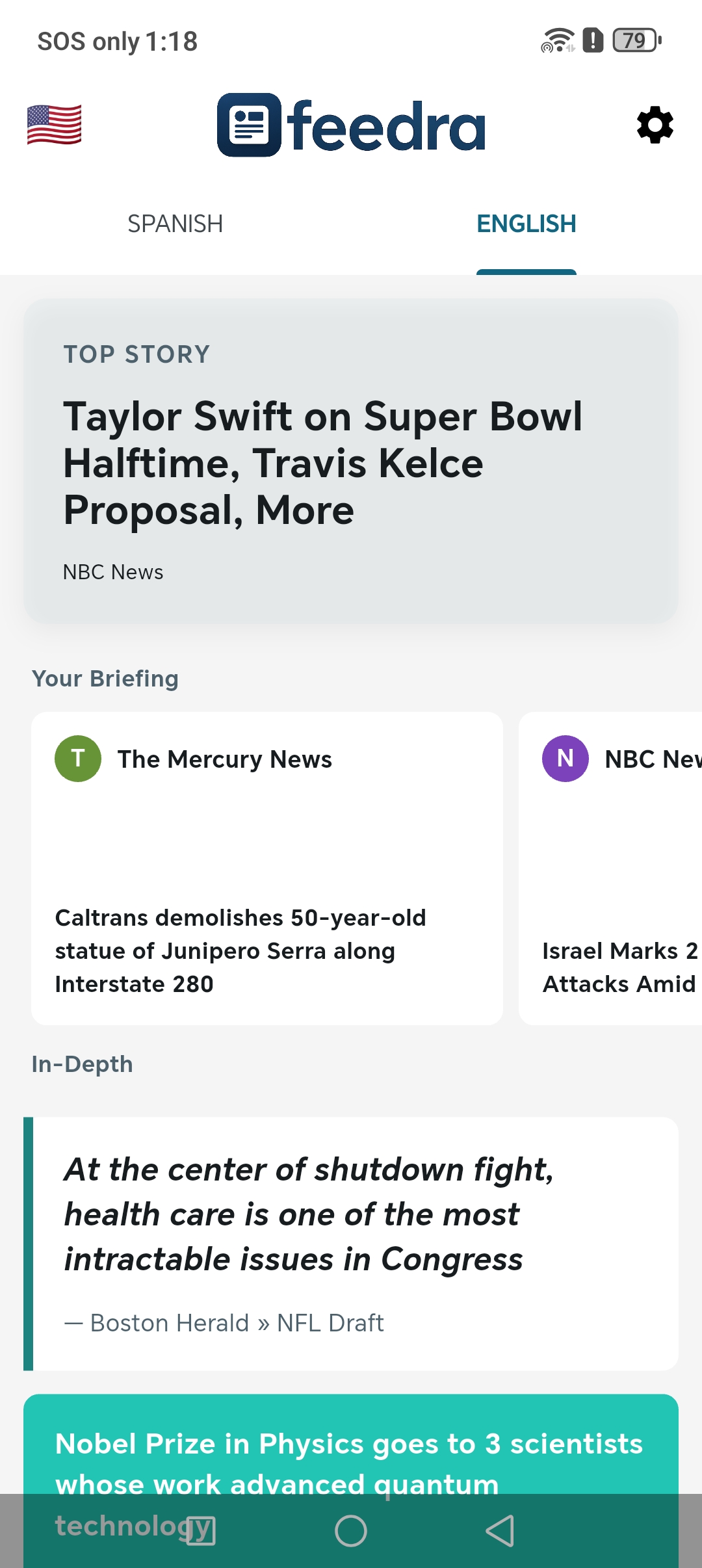Tap the Wi-Fi status icon
702x1568 pixels.
click(557, 40)
